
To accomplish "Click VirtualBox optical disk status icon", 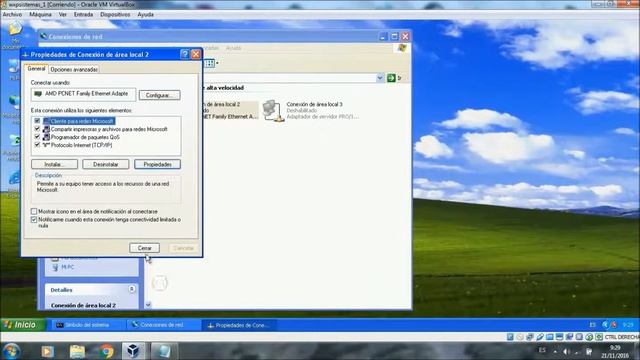I will (x=520, y=337).
